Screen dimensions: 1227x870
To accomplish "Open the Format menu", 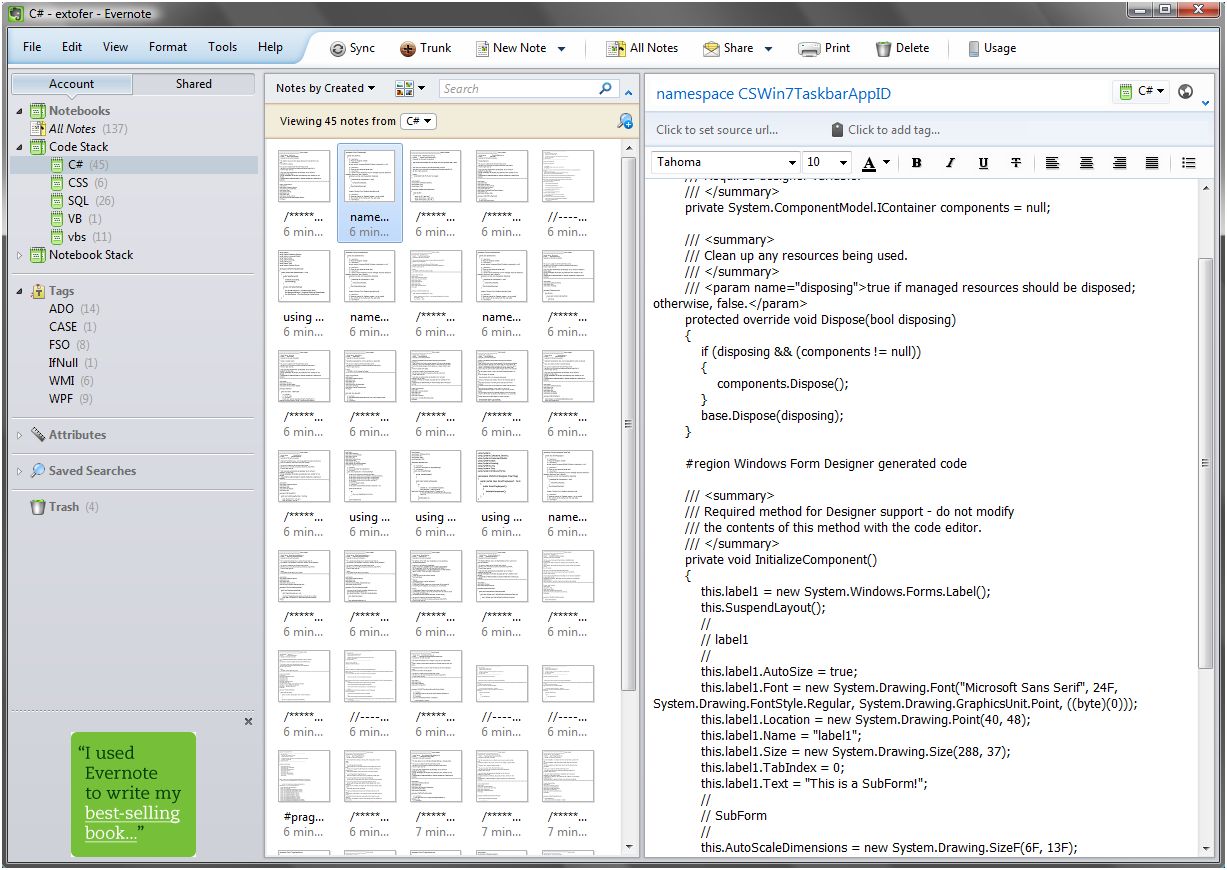I will 167,46.
